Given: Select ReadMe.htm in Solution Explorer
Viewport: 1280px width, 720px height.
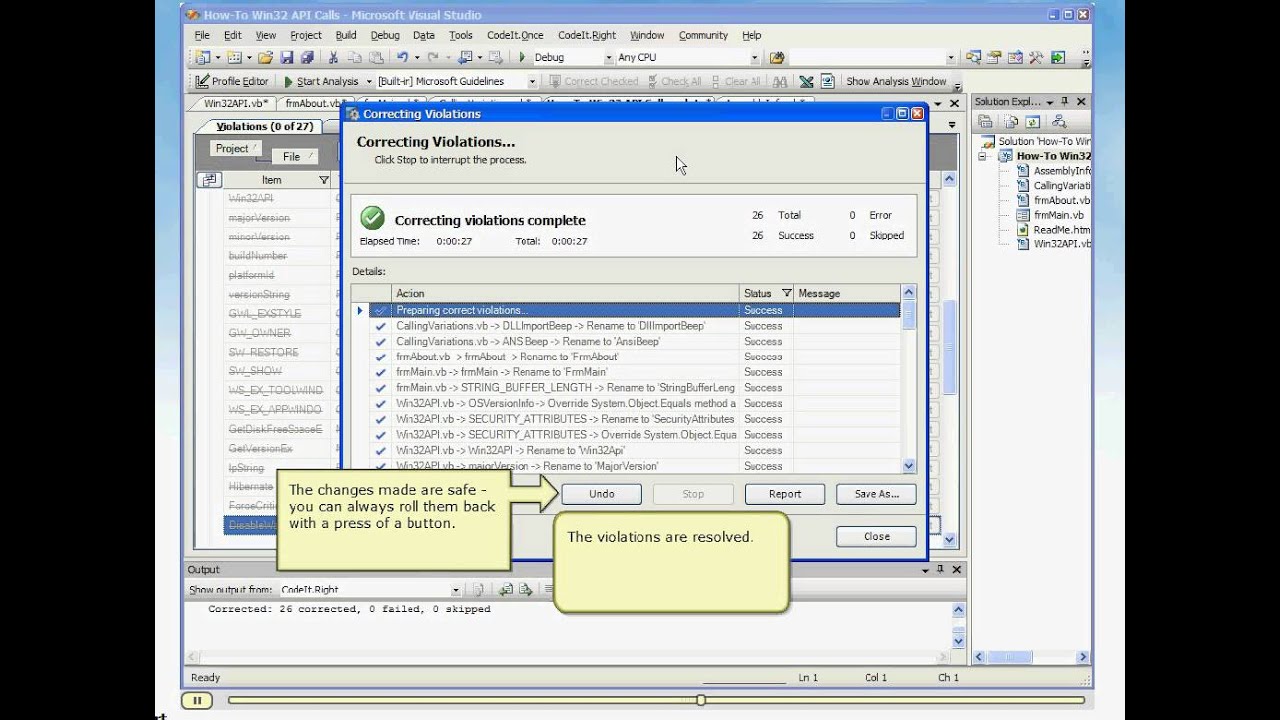Looking at the screenshot, I should coord(1062,230).
